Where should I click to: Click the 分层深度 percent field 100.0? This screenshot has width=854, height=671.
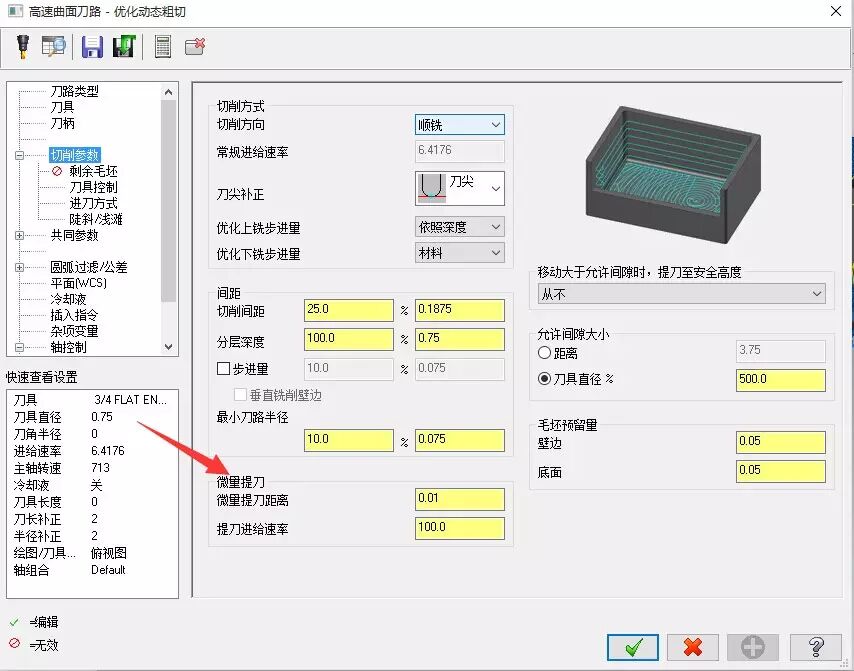[349, 339]
